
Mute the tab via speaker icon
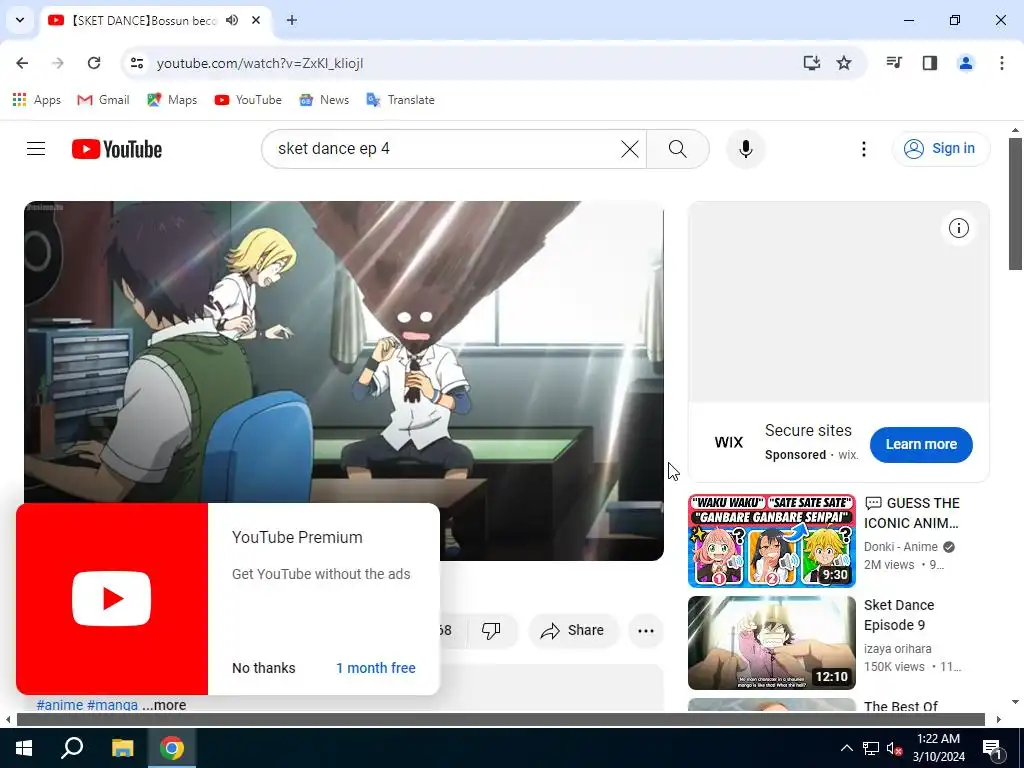click(x=232, y=20)
